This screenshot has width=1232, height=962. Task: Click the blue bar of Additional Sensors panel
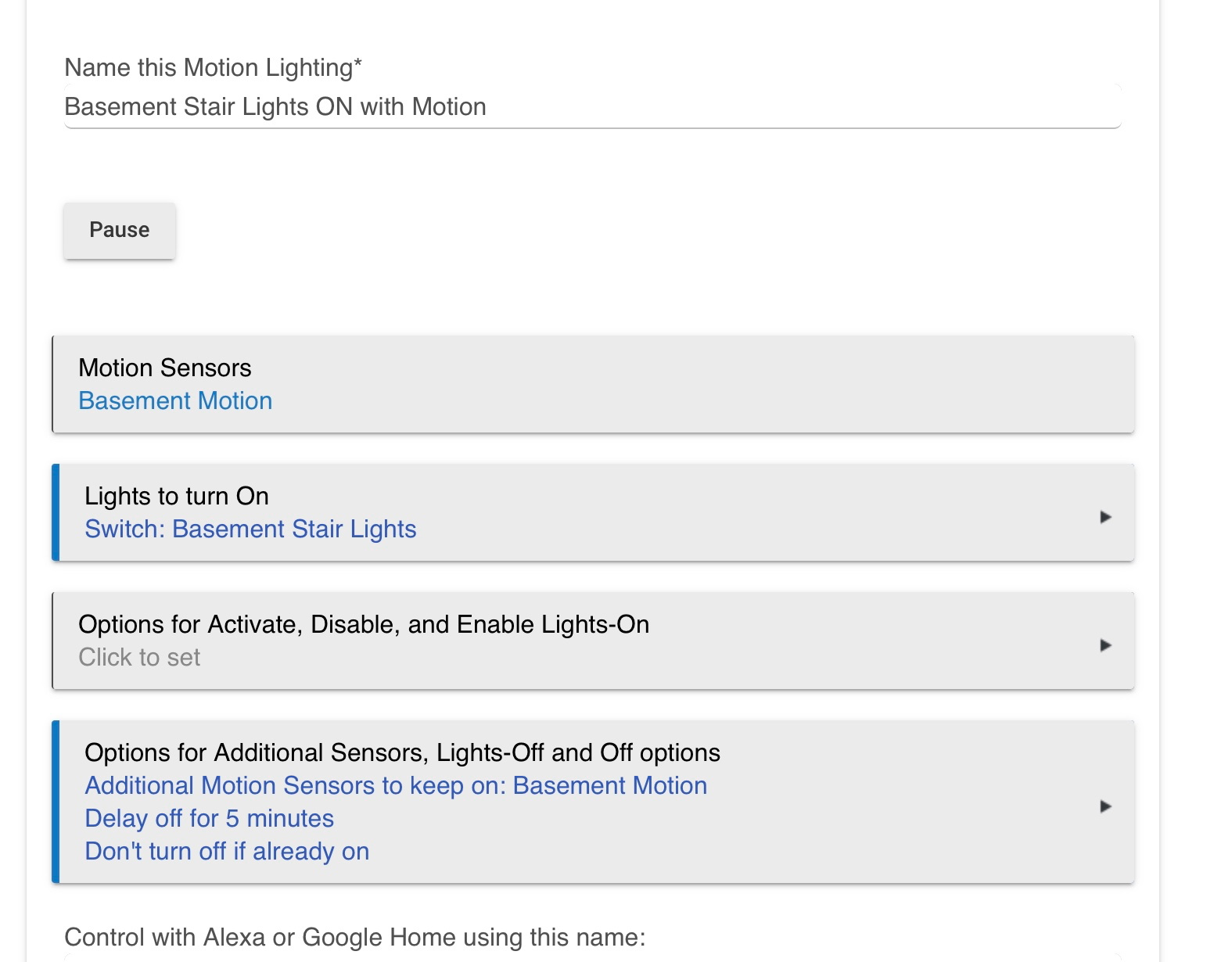56,802
